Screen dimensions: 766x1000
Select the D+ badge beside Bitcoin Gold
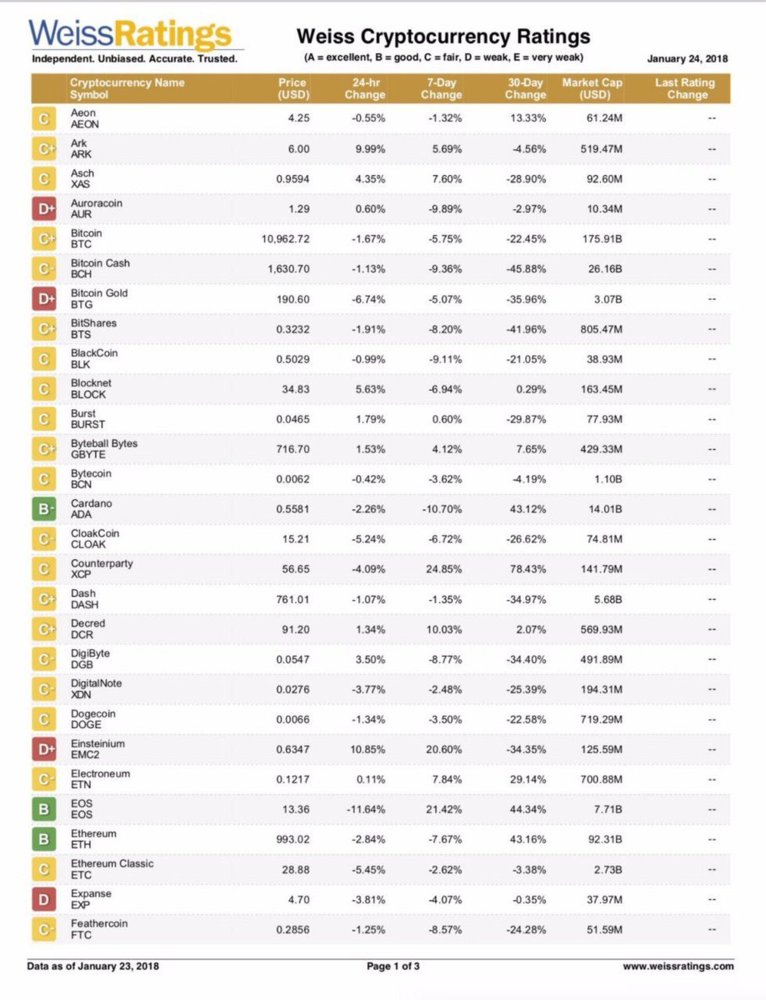tap(45, 299)
